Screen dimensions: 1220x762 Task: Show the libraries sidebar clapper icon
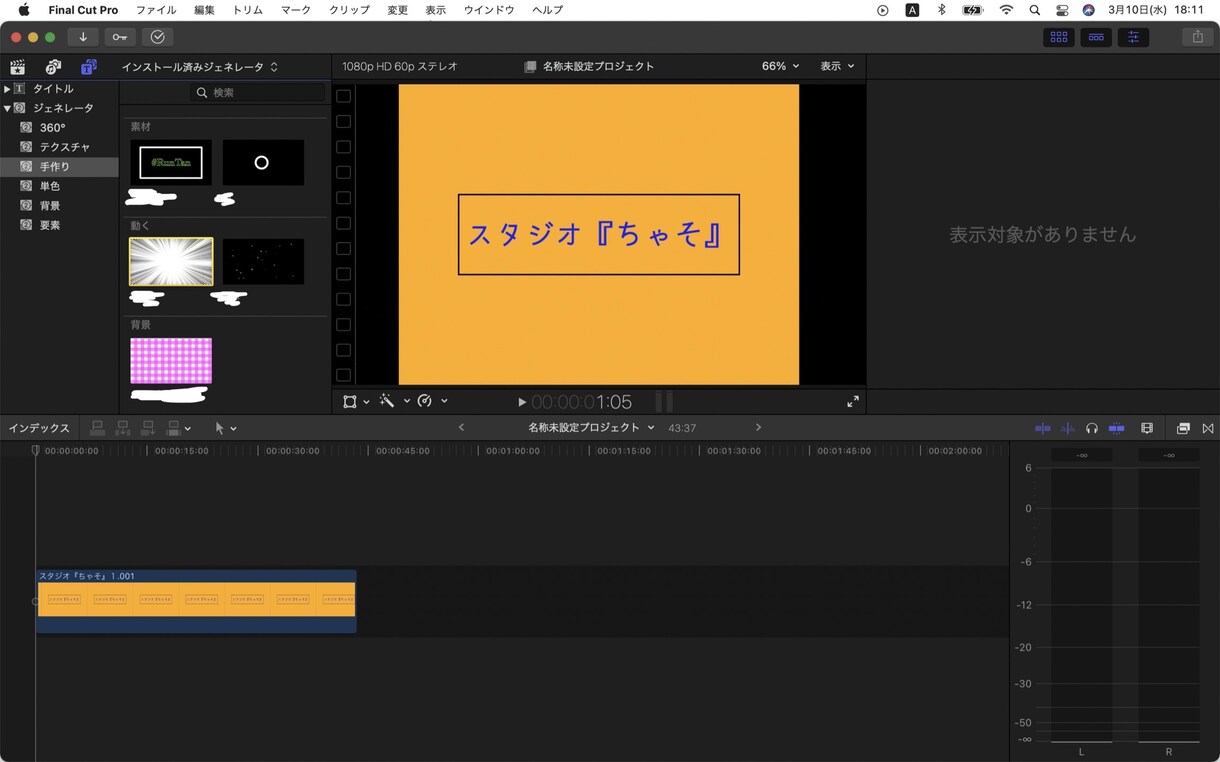click(17, 67)
